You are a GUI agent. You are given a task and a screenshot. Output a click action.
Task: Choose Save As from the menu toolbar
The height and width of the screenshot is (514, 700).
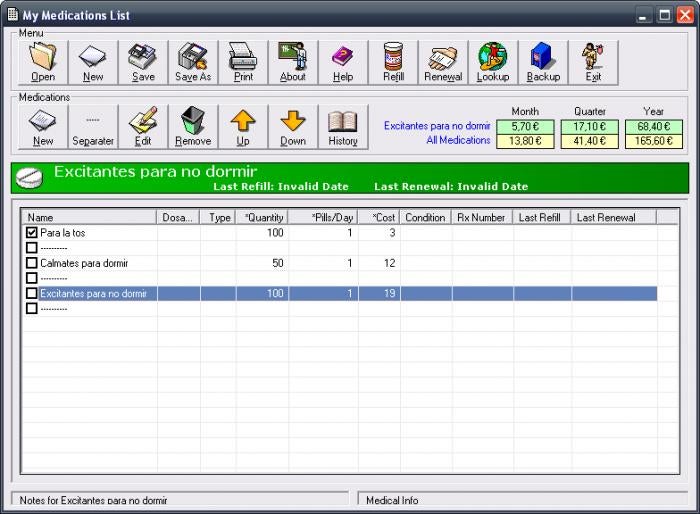tap(193, 62)
